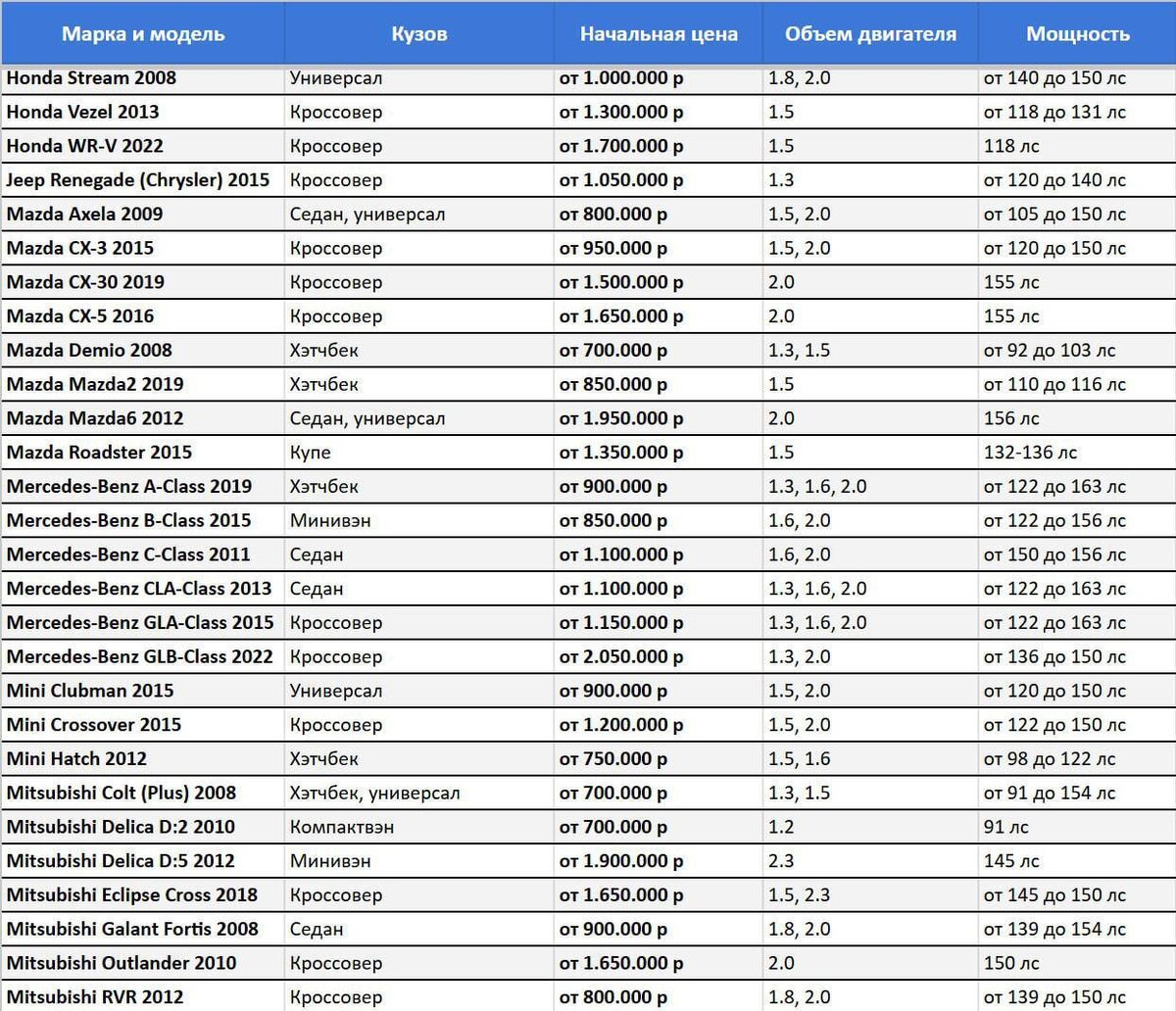This screenshot has width=1176, height=1011.
Task: Click power 'от 92 до 103 лс' for Demio
Action: coord(1077,350)
